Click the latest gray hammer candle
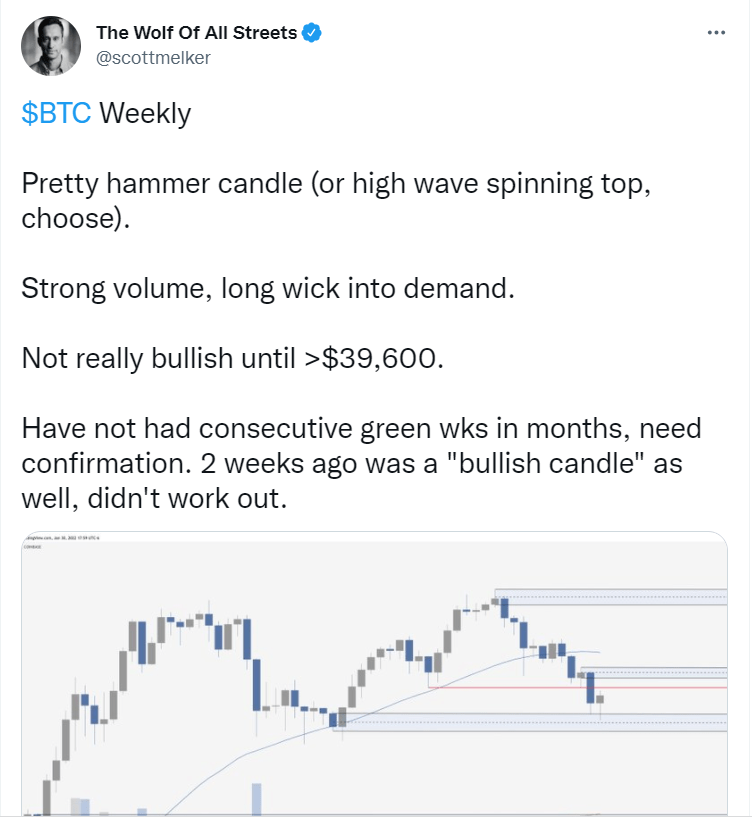 point(600,699)
